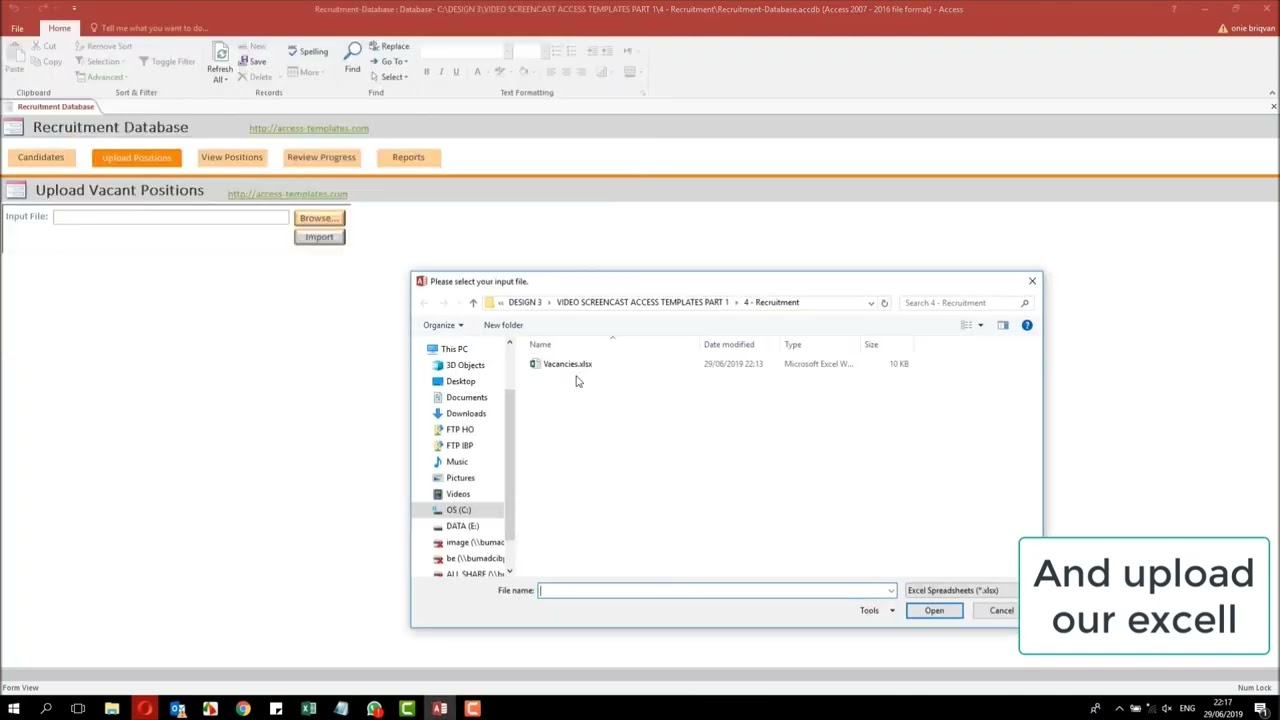Open the view options icon in dialog
This screenshot has height=720, width=1280.
[966, 325]
